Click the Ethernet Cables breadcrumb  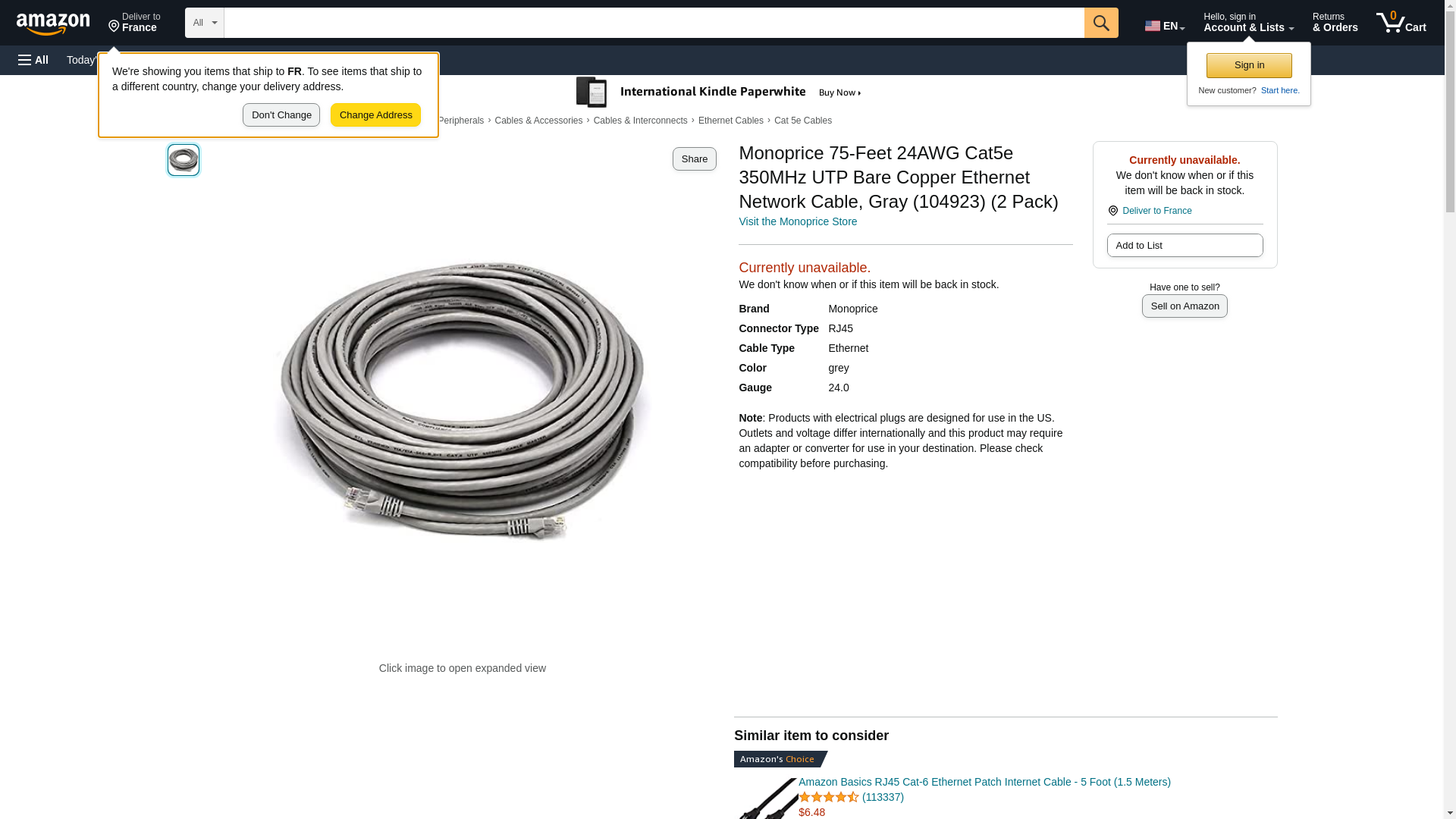click(730, 121)
